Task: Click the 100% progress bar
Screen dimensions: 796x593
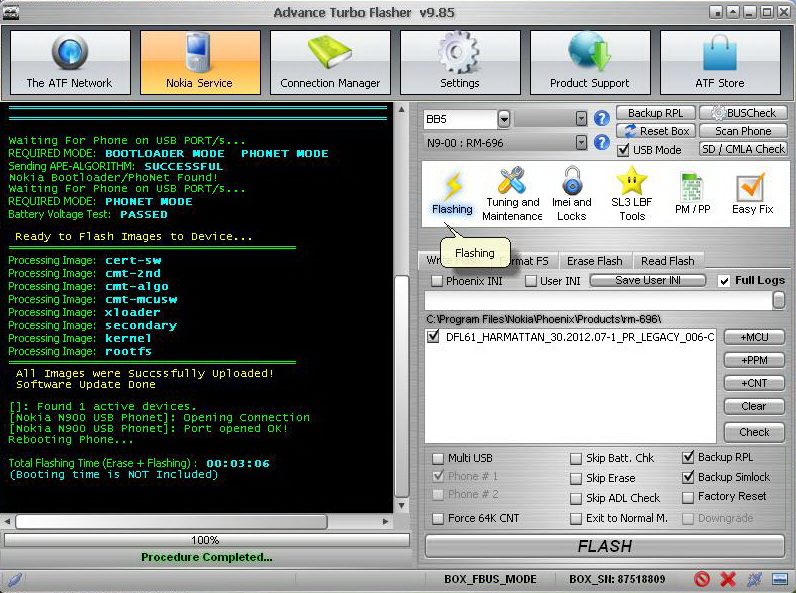Action: (x=207, y=540)
